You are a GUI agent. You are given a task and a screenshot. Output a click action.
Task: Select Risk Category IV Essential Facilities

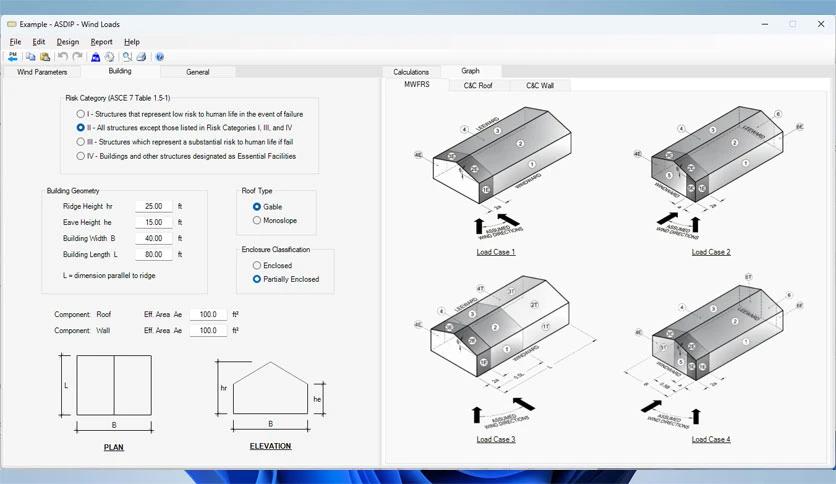tap(81, 156)
